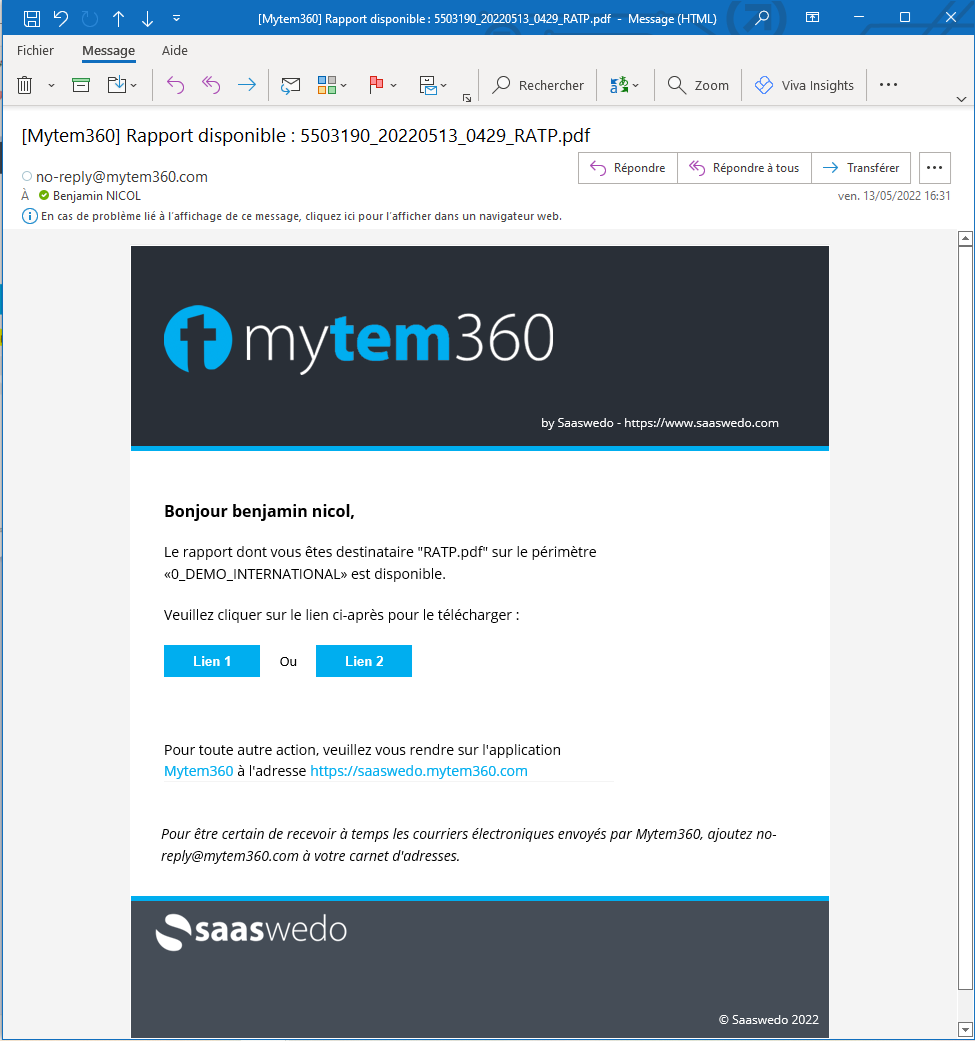Screen dimensions: 975x1041
Task: Click the mytem360 logo banner
Action: [x=358, y=339]
